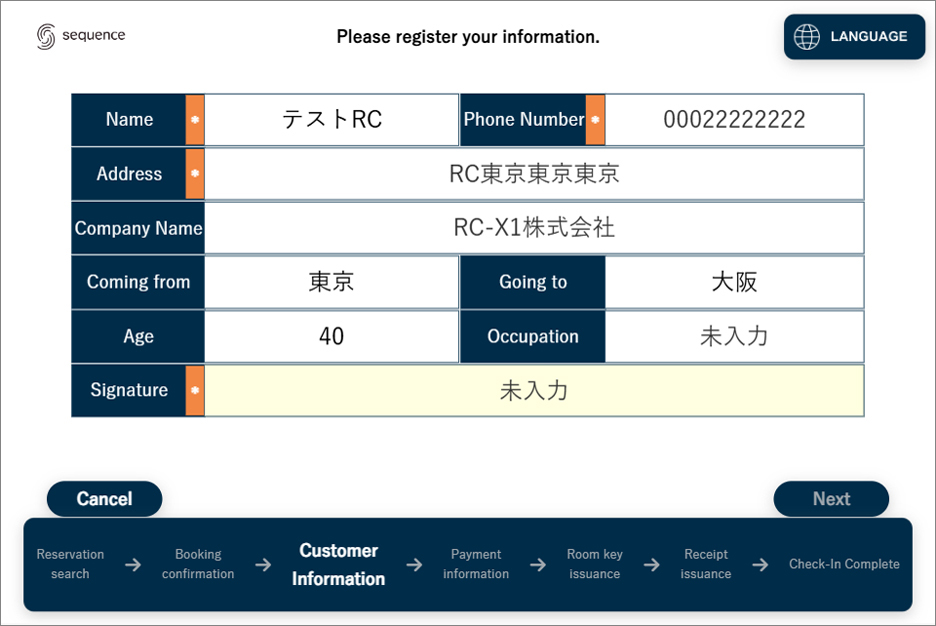
Task: Click the arrow after Reservation search step
Action: pyautogui.click(x=133, y=565)
